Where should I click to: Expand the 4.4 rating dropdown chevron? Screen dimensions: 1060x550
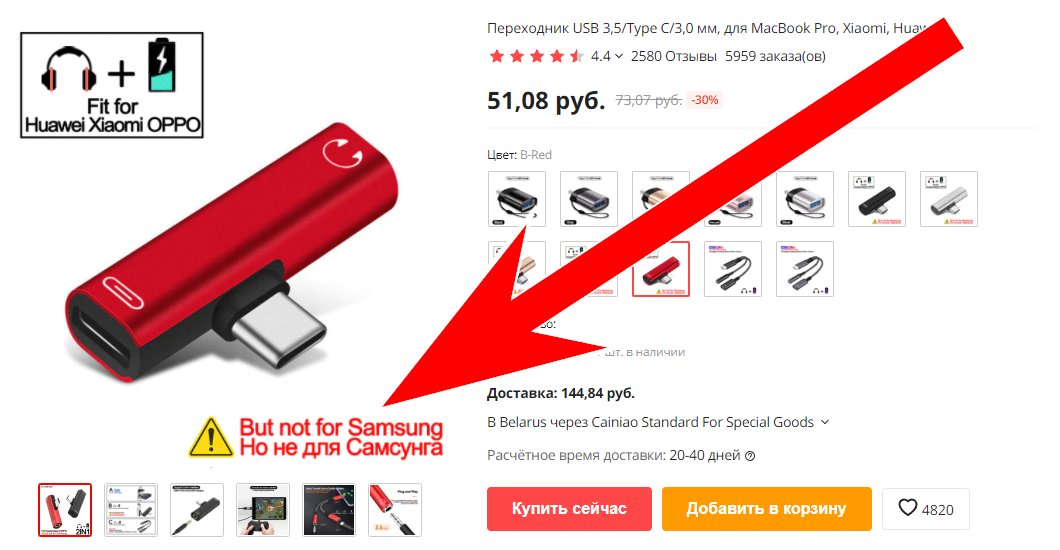point(619,56)
